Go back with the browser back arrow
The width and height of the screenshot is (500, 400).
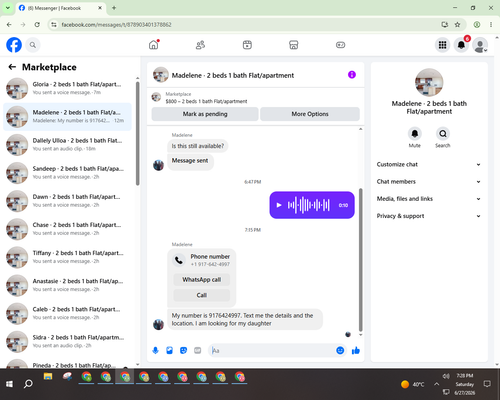tap(9, 24)
